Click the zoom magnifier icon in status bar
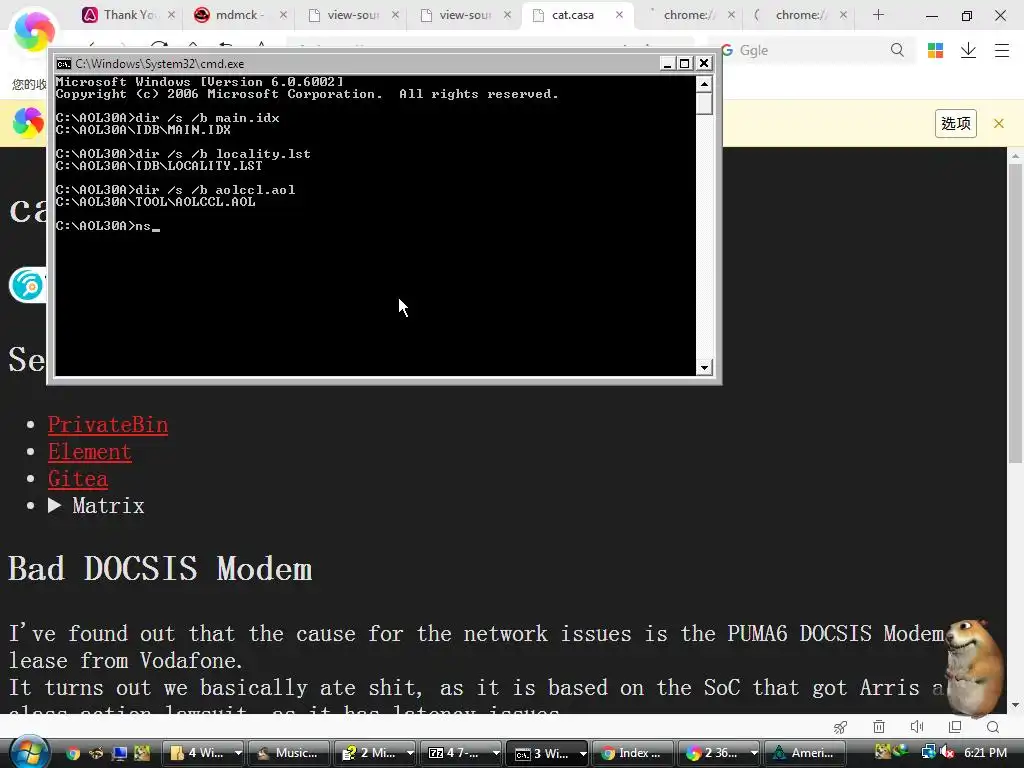 [x=993, y=727]
